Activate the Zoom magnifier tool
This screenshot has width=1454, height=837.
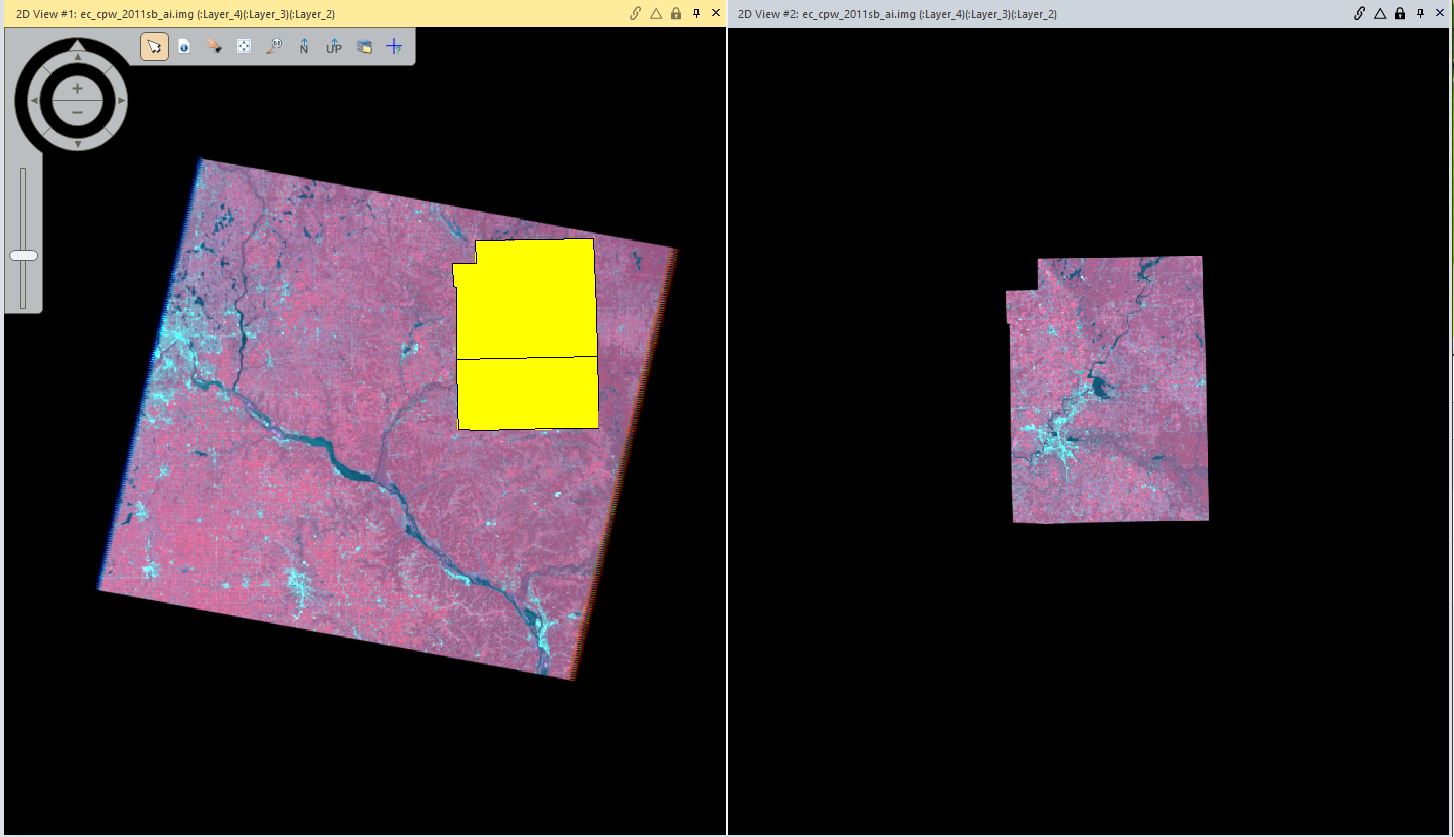pyautogui.click(x=275, y=46)
